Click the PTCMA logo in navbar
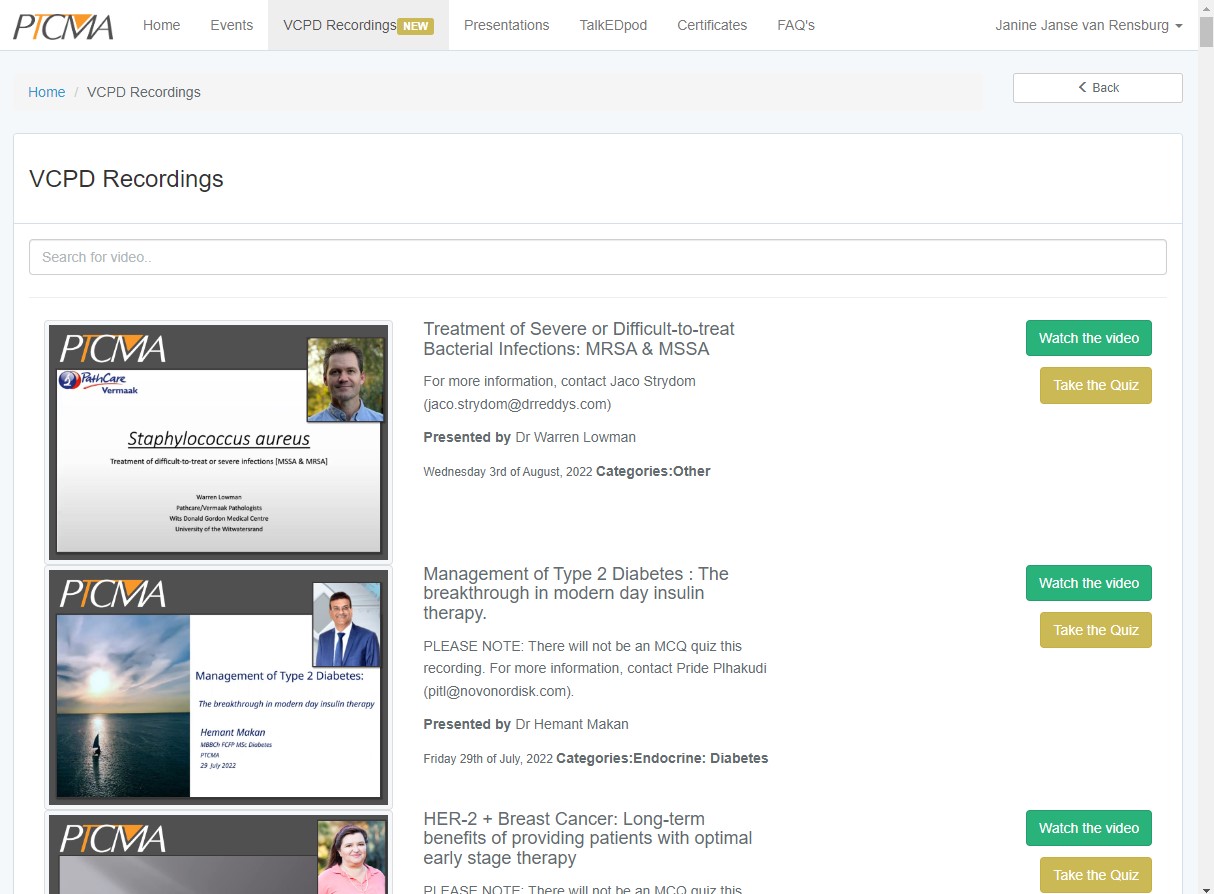 coord(63,25)
